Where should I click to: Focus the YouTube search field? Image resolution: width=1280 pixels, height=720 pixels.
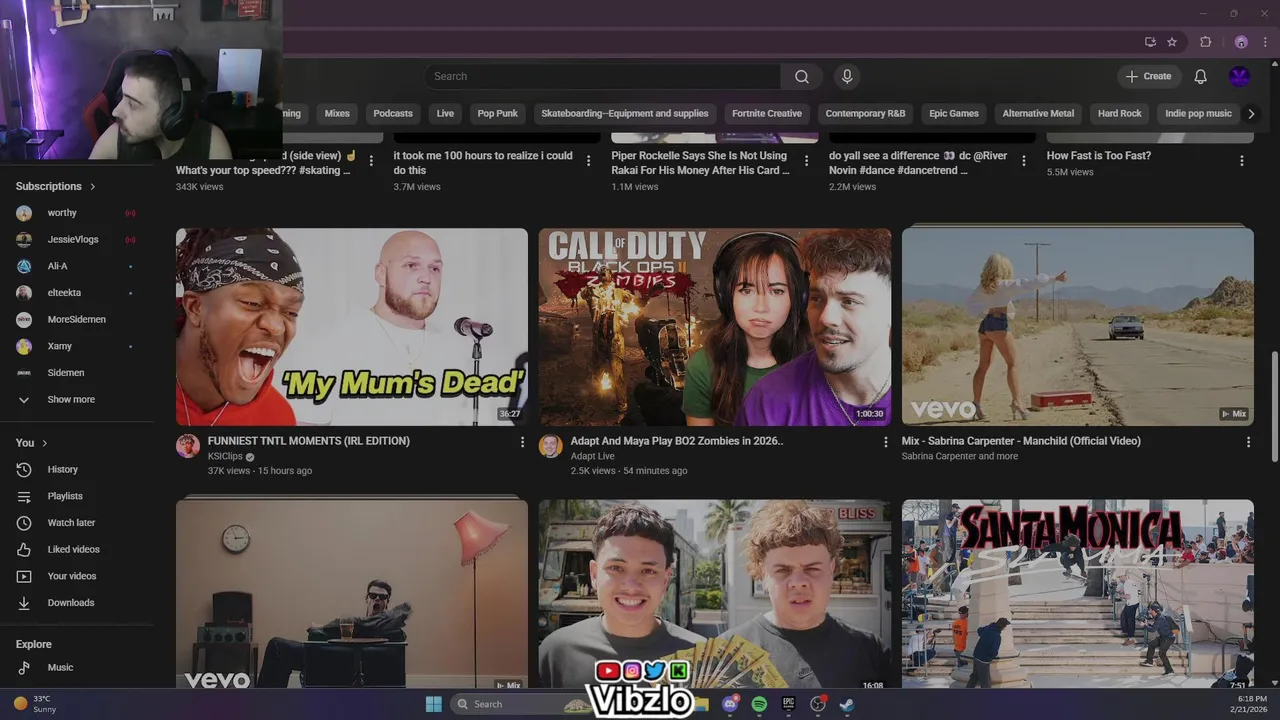603,76
